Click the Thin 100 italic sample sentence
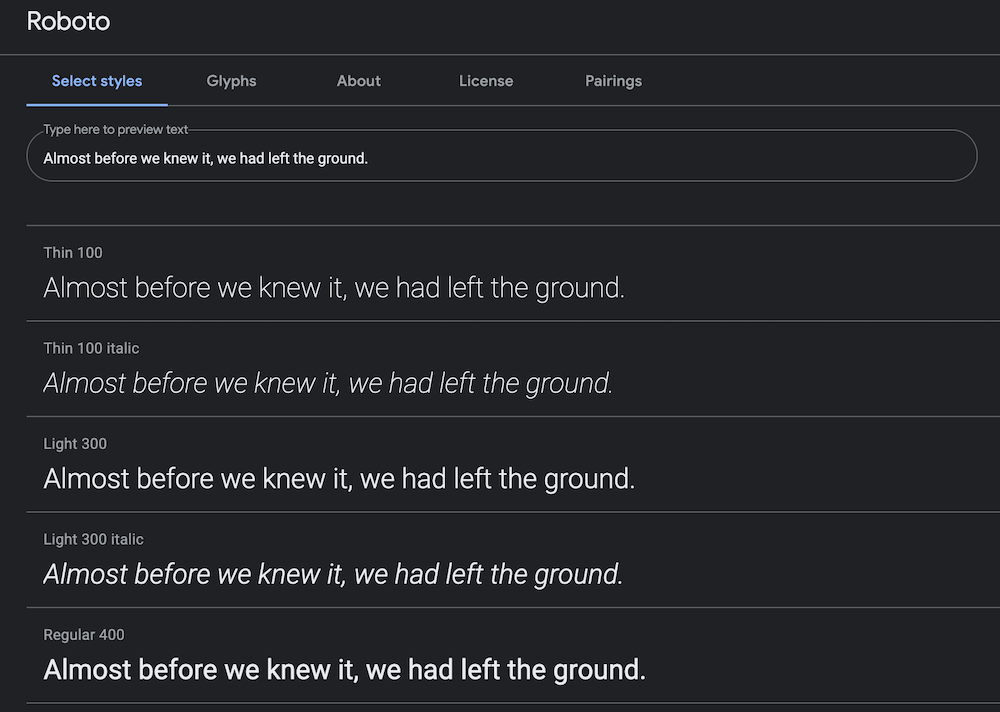1000x712 pixels. point(328,383)
